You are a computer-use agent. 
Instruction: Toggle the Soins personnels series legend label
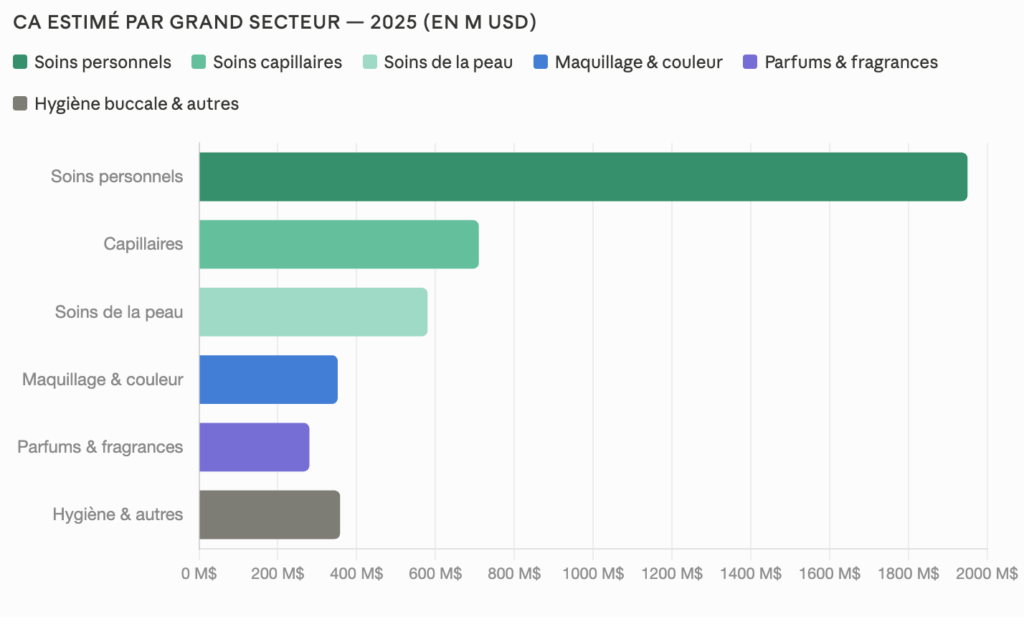(102, 62)
